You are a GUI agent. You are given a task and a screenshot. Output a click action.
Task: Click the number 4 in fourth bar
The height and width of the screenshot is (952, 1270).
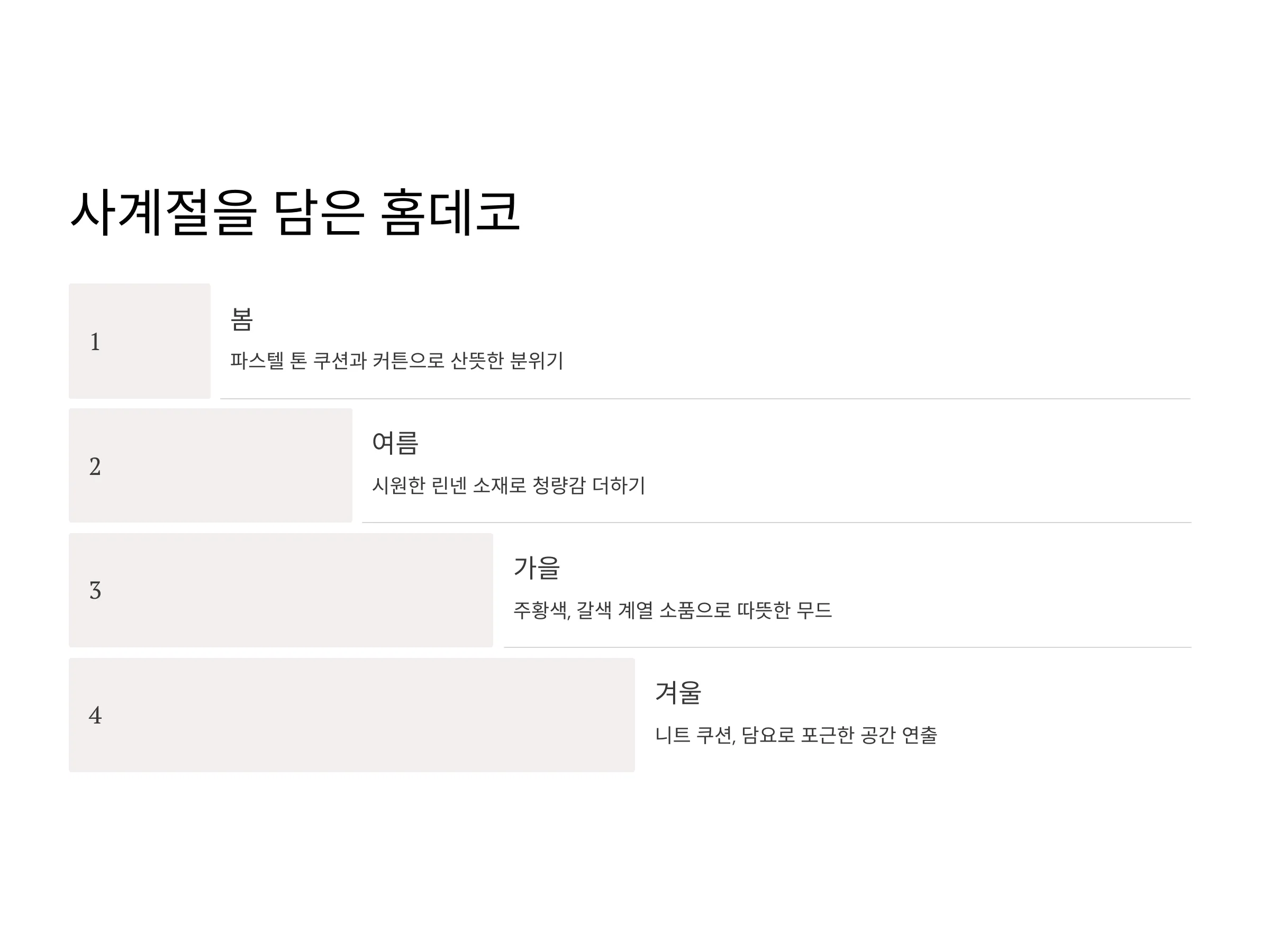click(x=95, y=715)
